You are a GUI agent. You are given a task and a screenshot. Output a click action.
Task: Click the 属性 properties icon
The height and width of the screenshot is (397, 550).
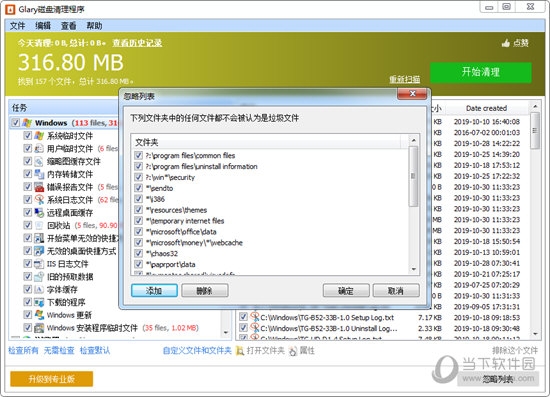click(293, 350)
